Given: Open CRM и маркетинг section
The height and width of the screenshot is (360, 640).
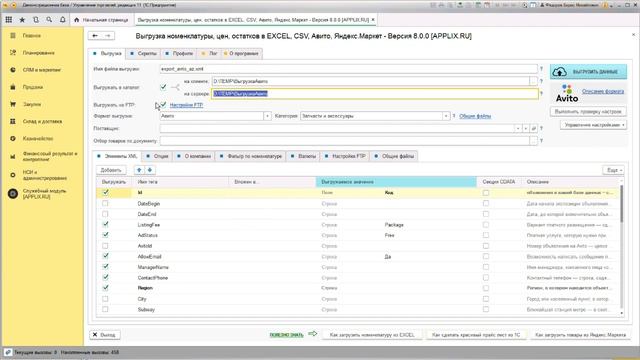Looking at the screenshot, I should (x=42, y=70).
